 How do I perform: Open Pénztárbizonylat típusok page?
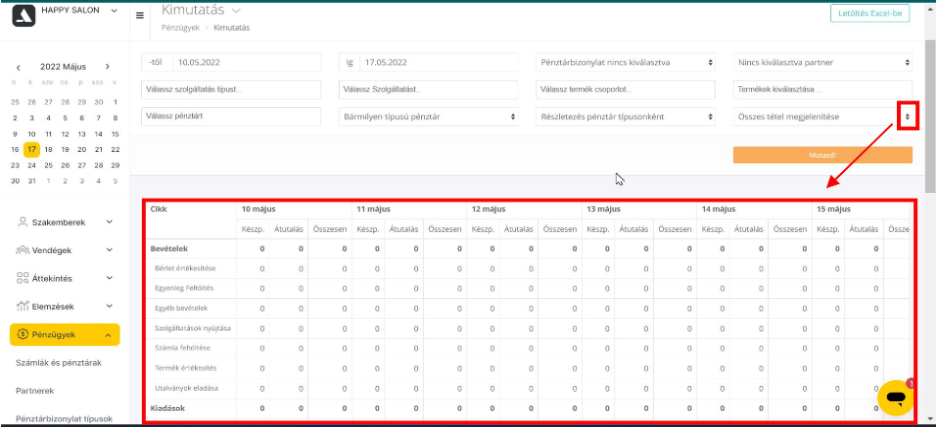pos(64,419)
